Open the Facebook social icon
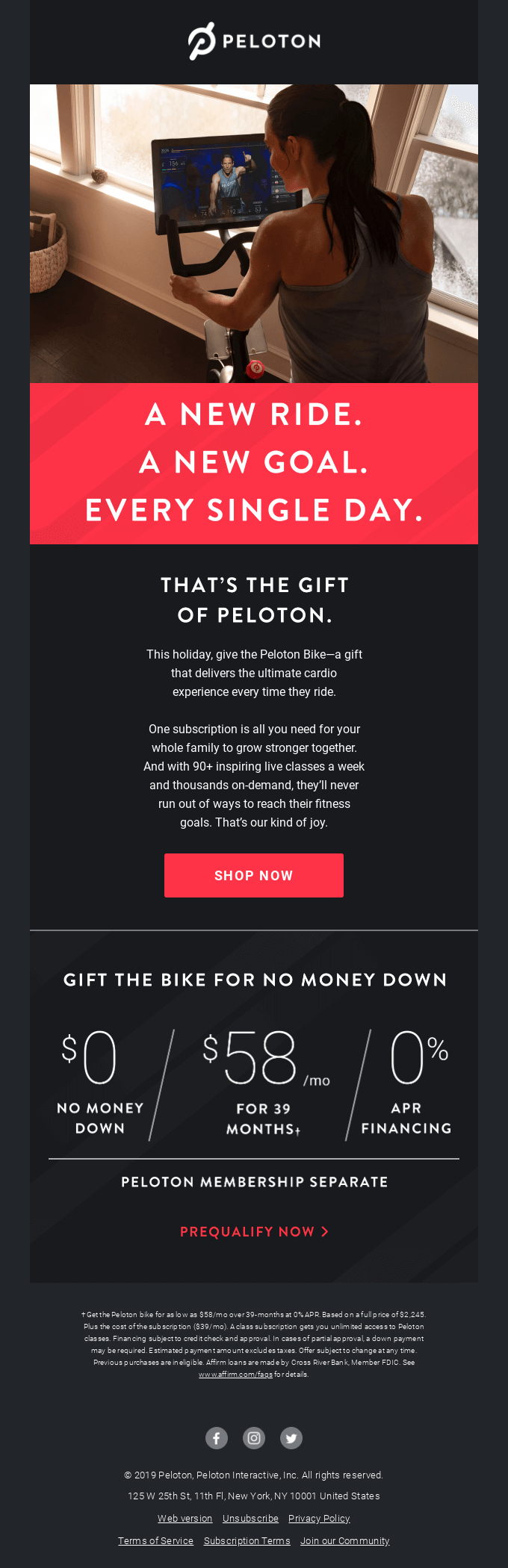The height and width of the screenshot is (1568, 508). [217, 1438]
